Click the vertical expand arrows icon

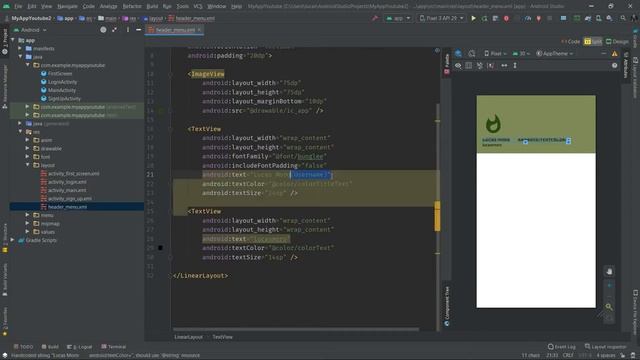point(515,65)
